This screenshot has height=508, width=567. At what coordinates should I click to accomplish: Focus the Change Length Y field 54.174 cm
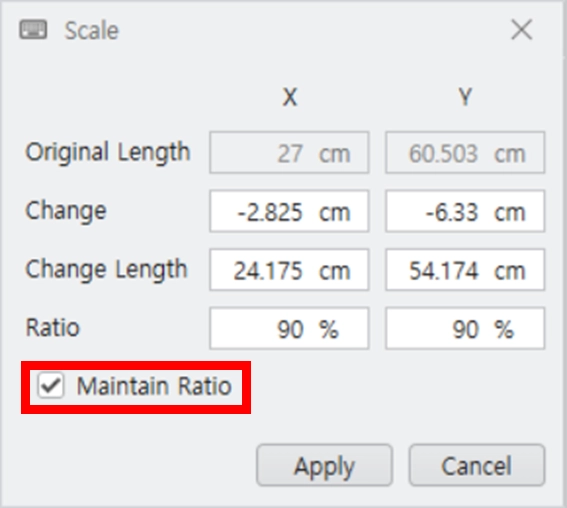(465, 270)
